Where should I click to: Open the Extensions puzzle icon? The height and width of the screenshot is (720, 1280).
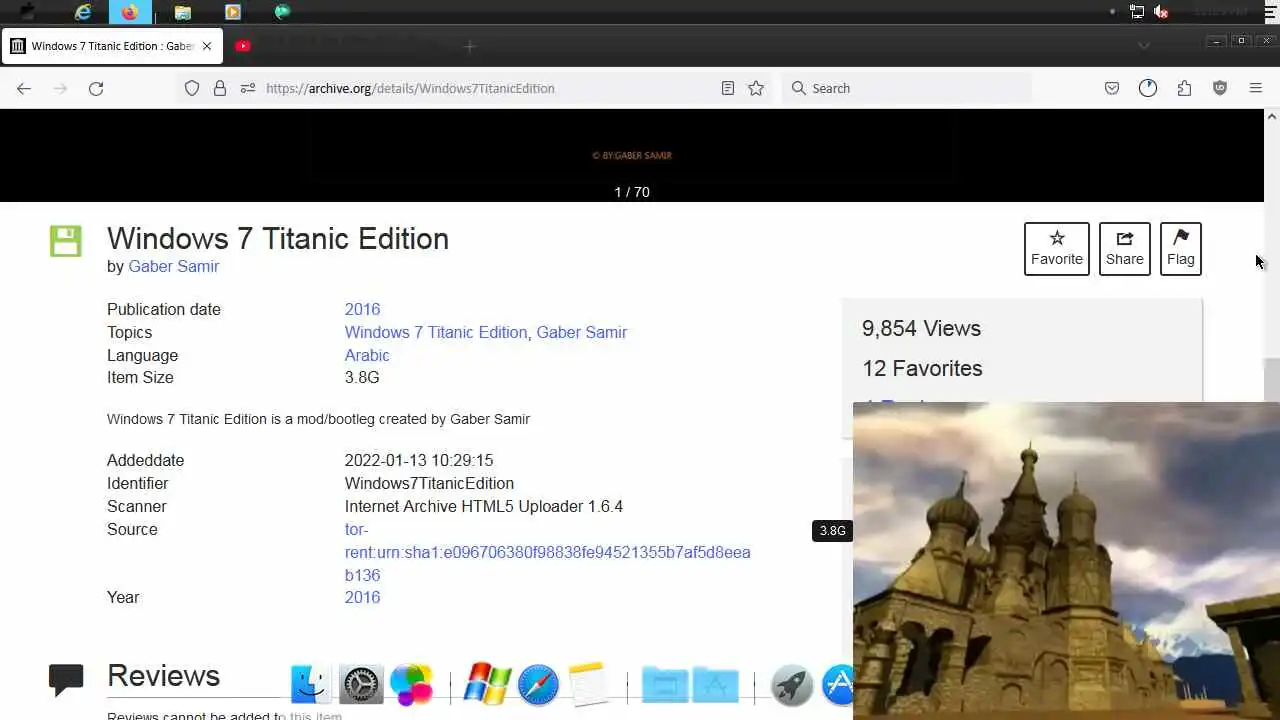(1184, 88)
